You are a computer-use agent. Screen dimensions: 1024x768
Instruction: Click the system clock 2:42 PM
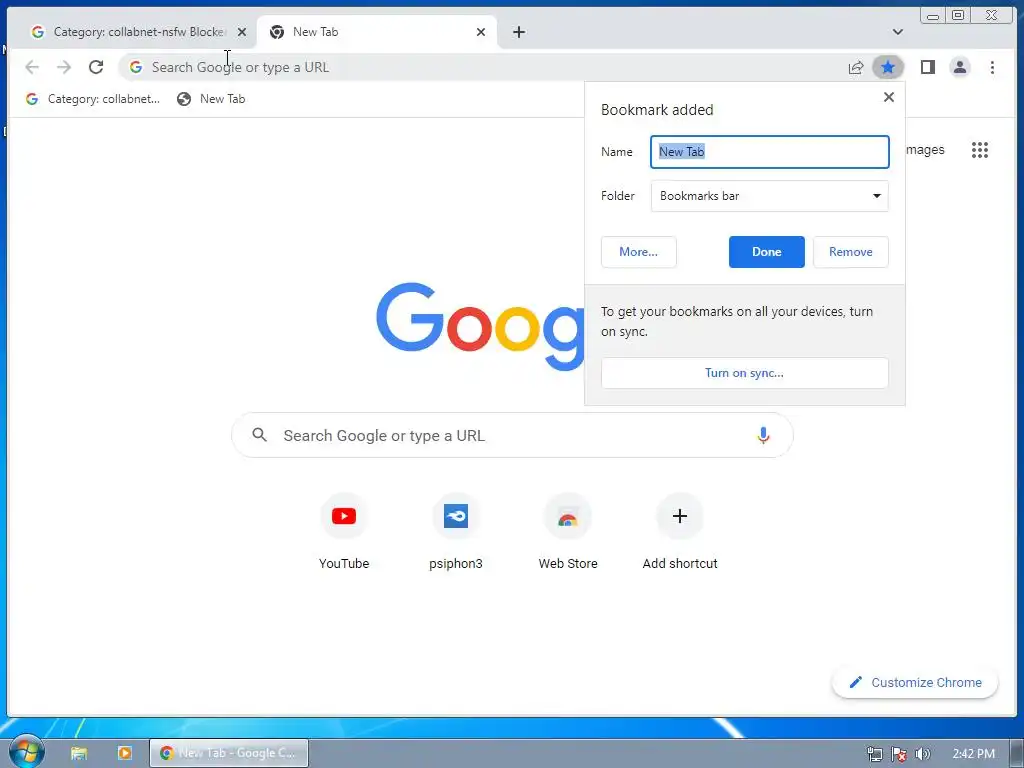[974, 754]
